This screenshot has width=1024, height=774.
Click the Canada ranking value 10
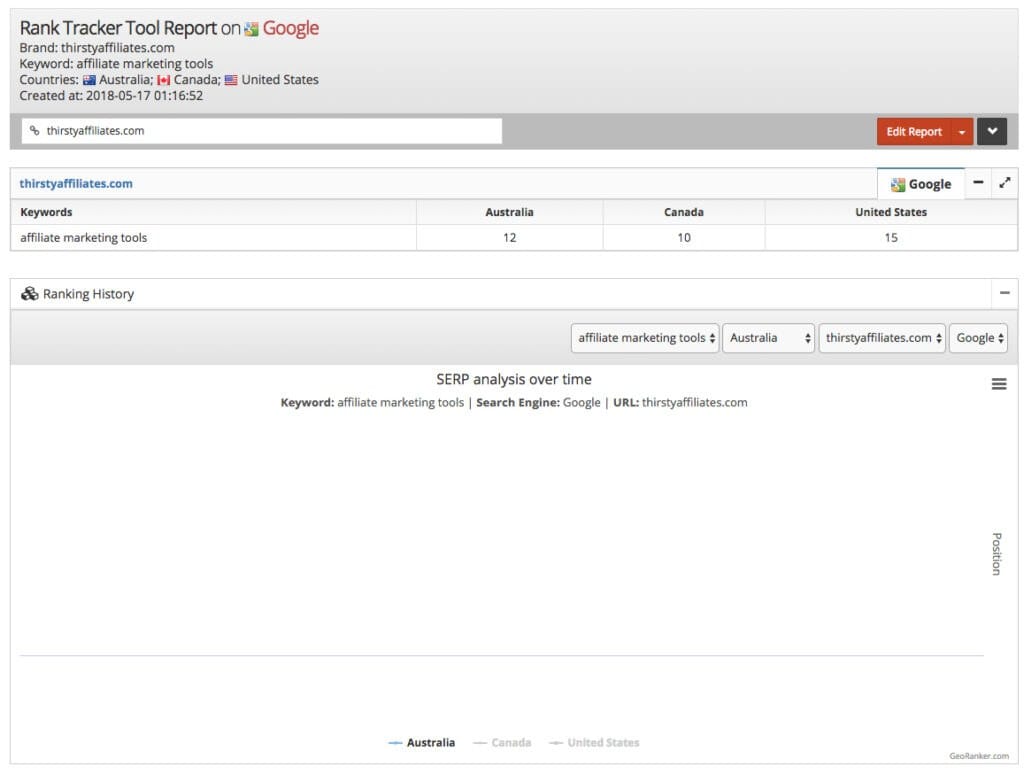[x=684, y=238]
